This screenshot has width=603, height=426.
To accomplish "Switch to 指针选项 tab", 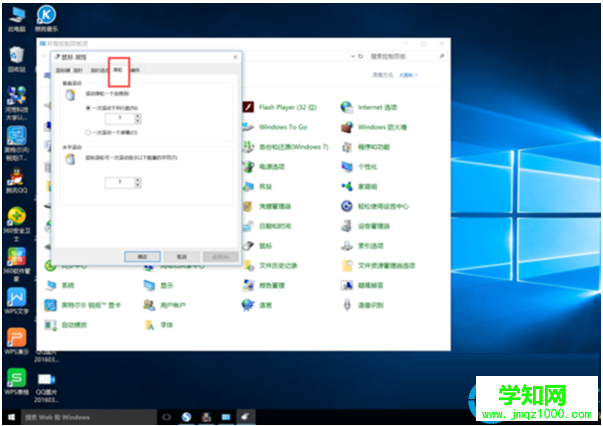I will pyautogui.click(x=99, y=70).
